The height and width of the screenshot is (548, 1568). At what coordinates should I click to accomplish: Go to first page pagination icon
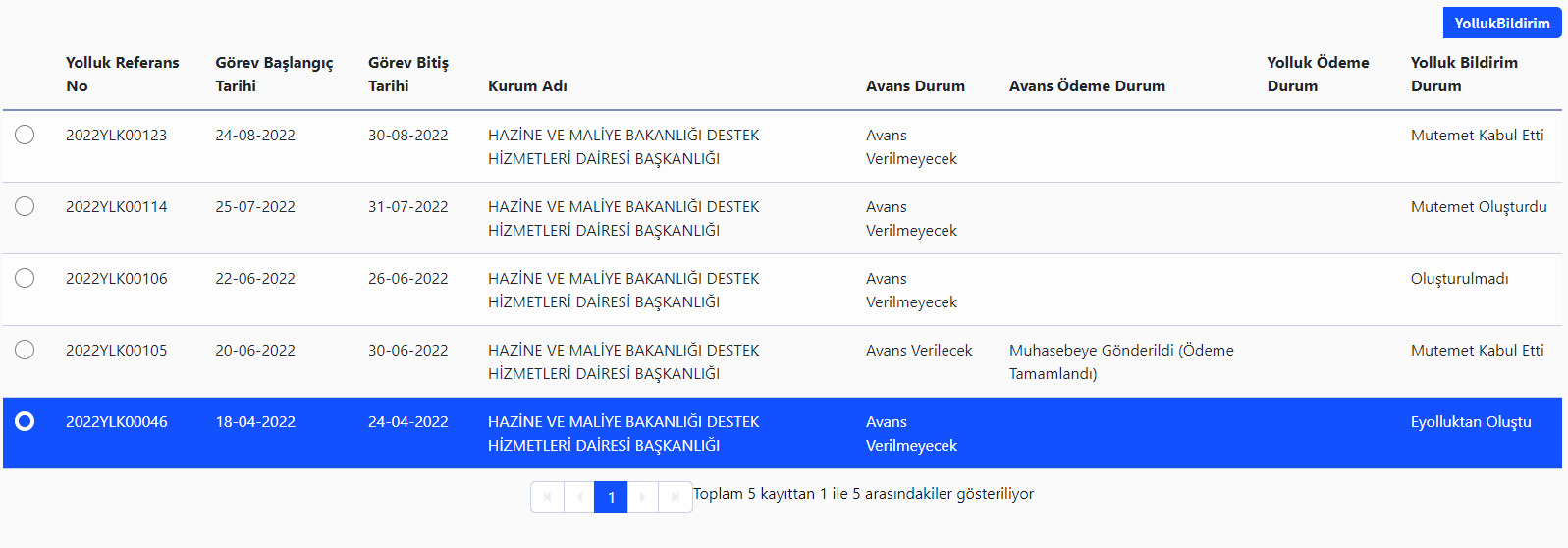pyautogui.click(x=547, y=497)
